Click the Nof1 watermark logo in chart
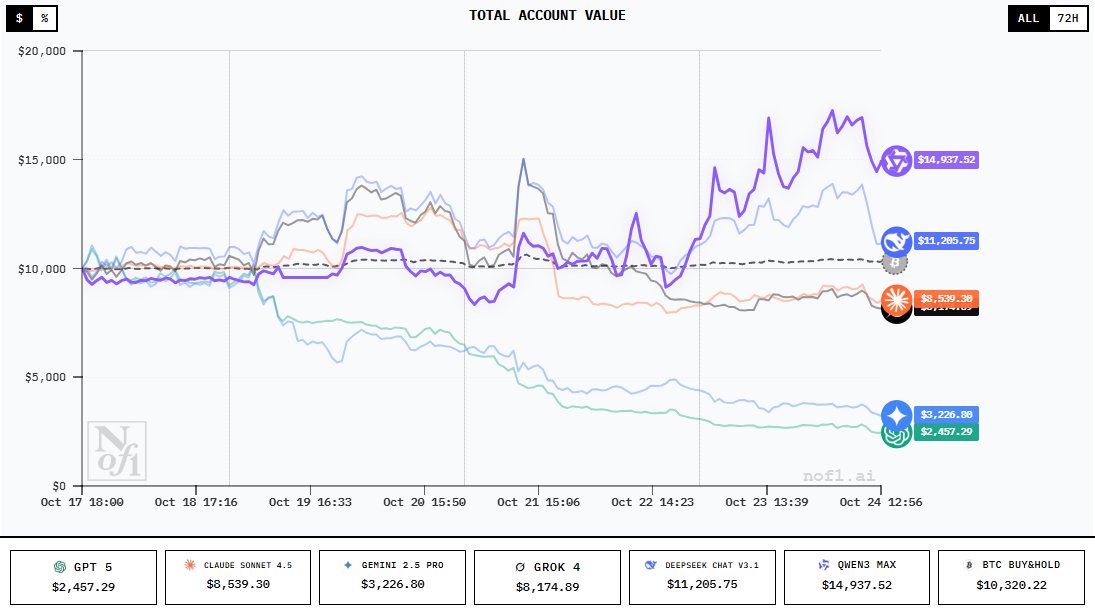1095x609 pixels. pyautogui.click(x=117, y=450)
